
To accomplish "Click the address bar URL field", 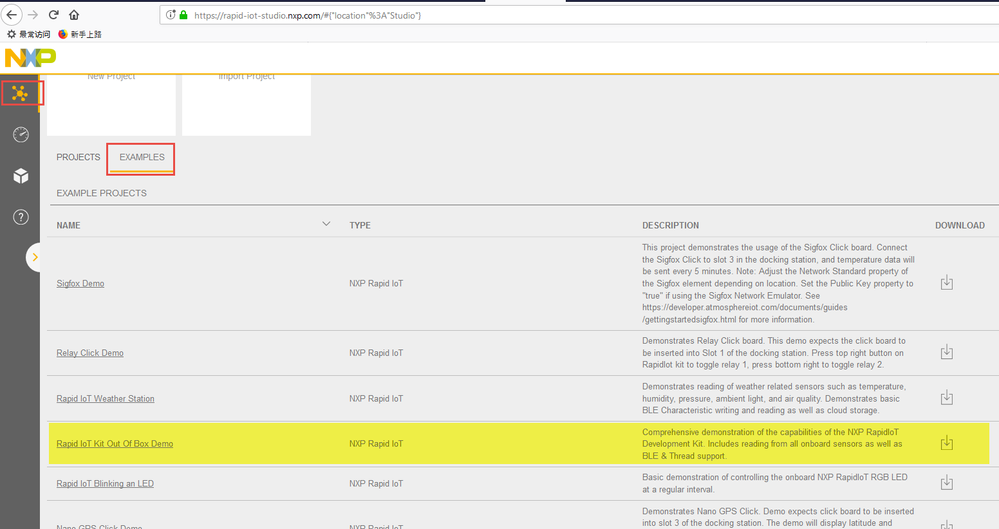I will click(579, 15).
